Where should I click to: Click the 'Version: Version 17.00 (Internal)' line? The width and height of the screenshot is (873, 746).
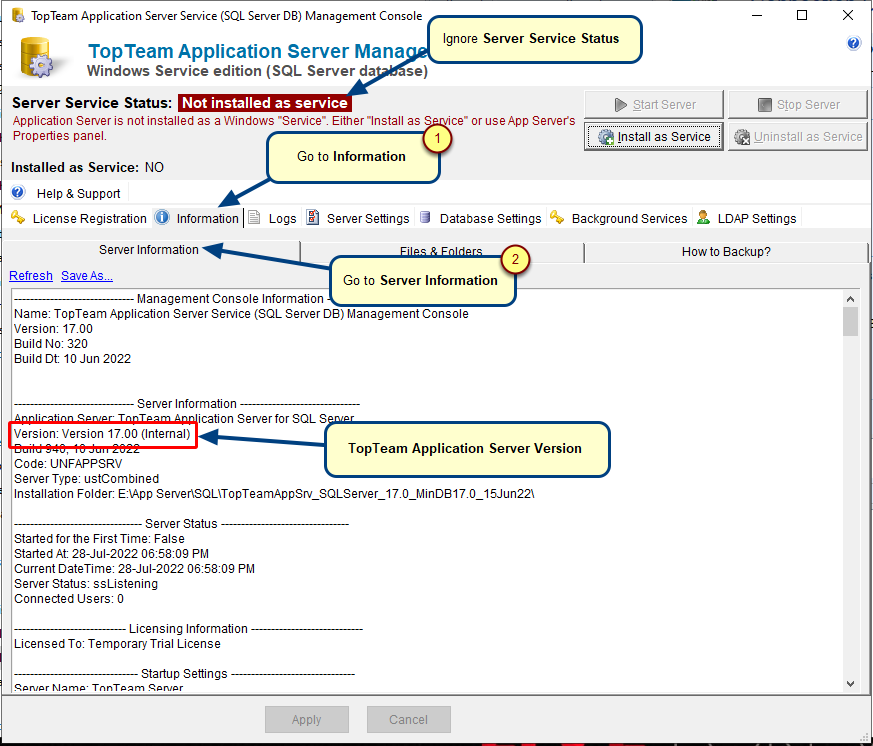tap(102, 434)
